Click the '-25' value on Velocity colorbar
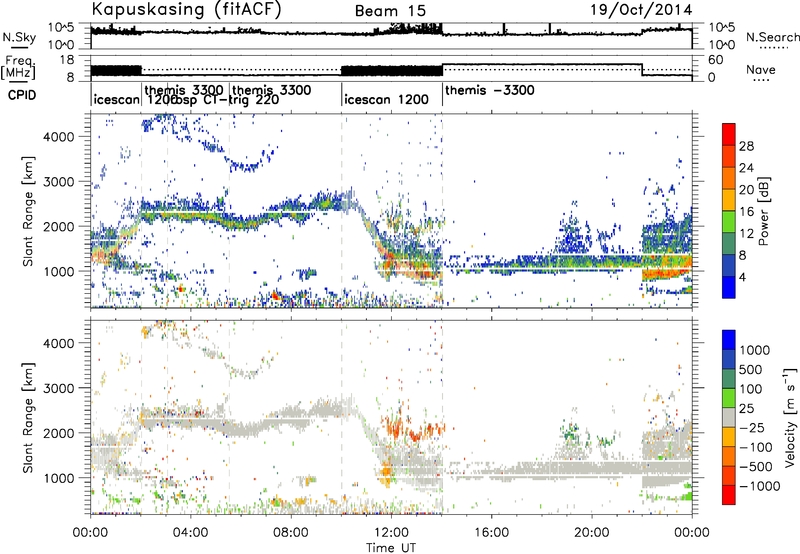The height and width of the screenshot is (554, 800). pyautogui.click(x=751, y=428)
